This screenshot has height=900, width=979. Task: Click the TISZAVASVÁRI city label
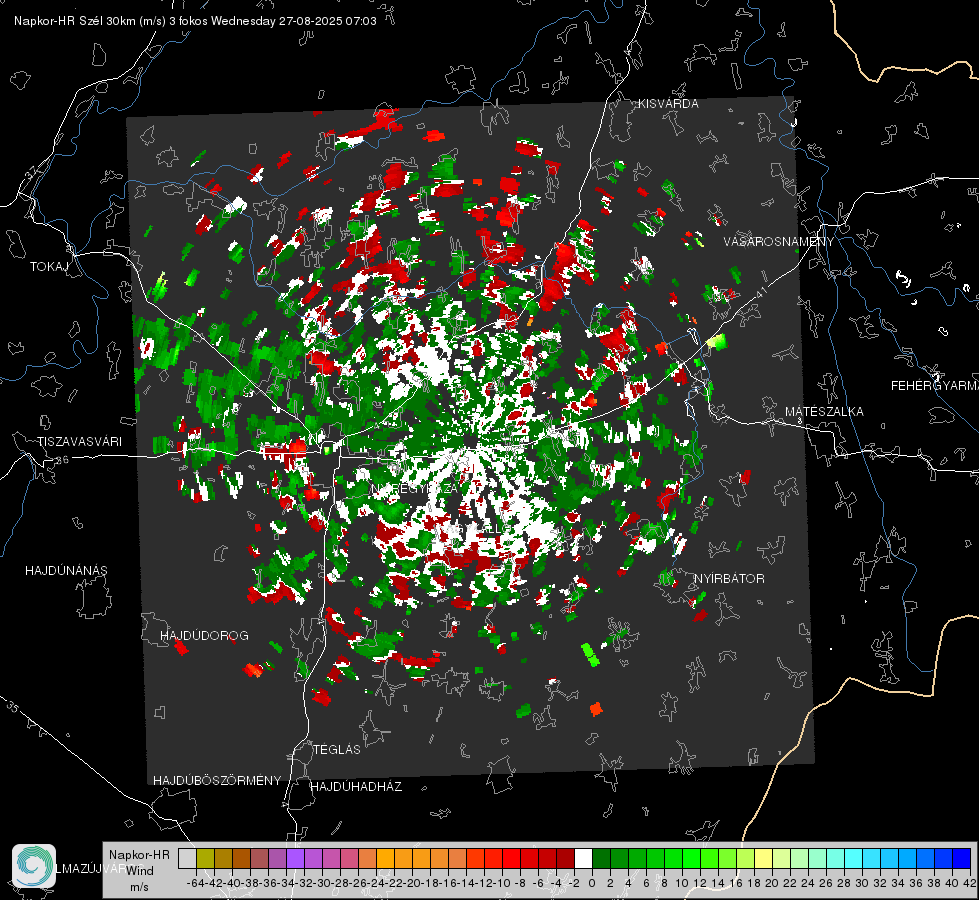click(79, 442)
